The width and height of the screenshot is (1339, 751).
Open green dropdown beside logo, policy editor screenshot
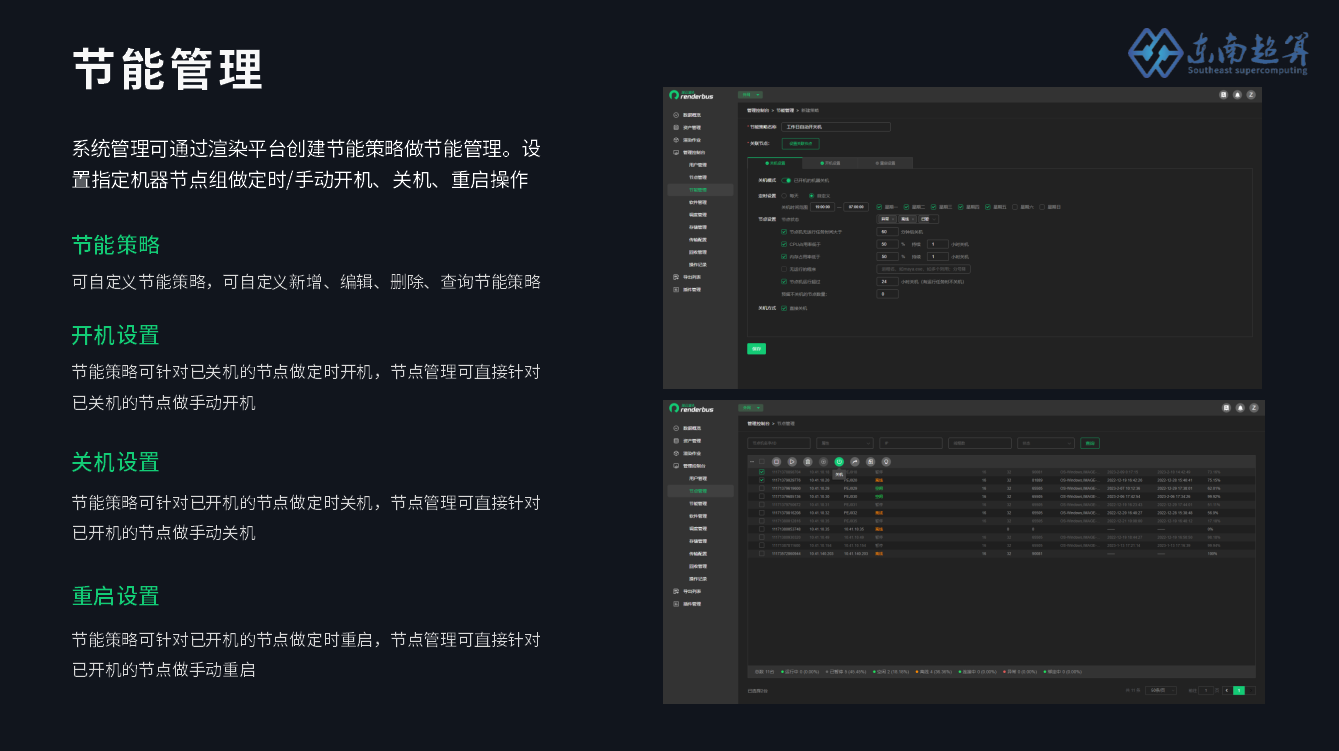coord(750,94)
